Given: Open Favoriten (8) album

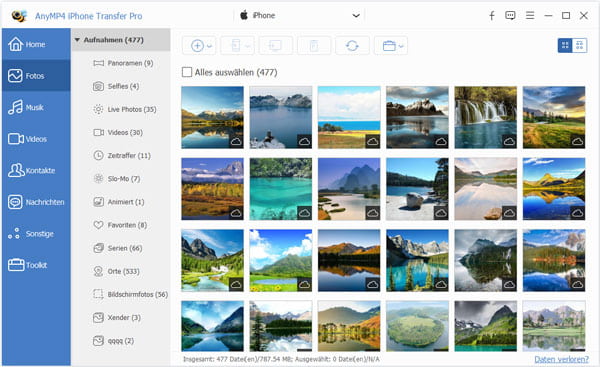Looking at the screenshot, I should [x=120, y=225].
